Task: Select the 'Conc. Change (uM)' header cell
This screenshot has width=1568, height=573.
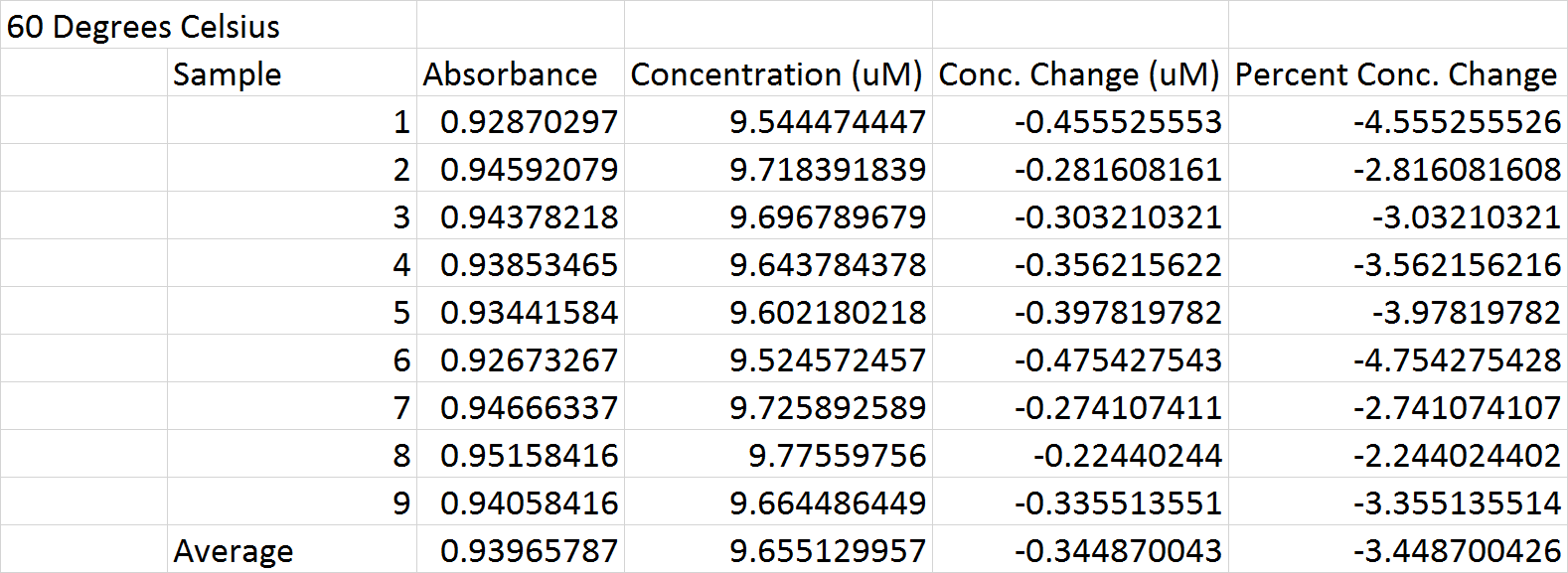Action: pyautogui.click(x=1078, y=74)
